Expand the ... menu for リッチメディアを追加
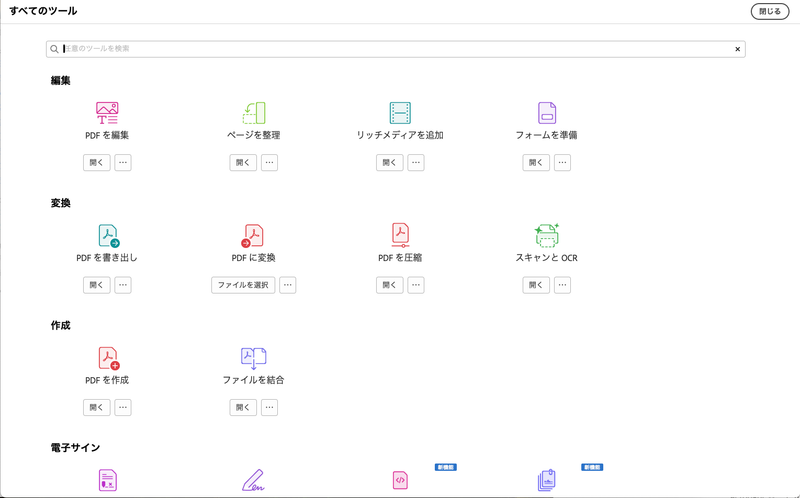 416,163
